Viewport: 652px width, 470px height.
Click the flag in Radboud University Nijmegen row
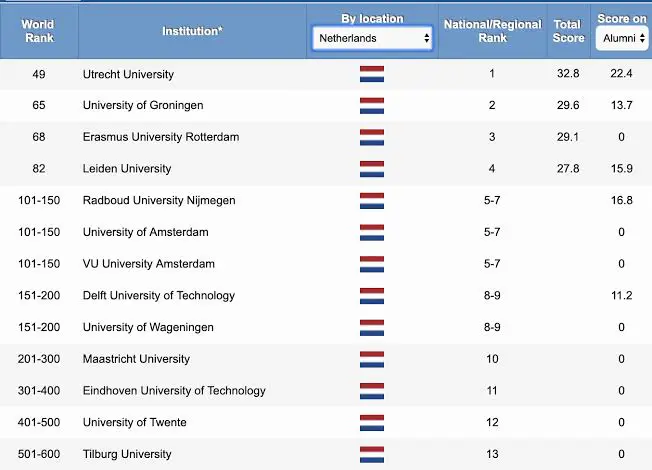coord(372,201)
